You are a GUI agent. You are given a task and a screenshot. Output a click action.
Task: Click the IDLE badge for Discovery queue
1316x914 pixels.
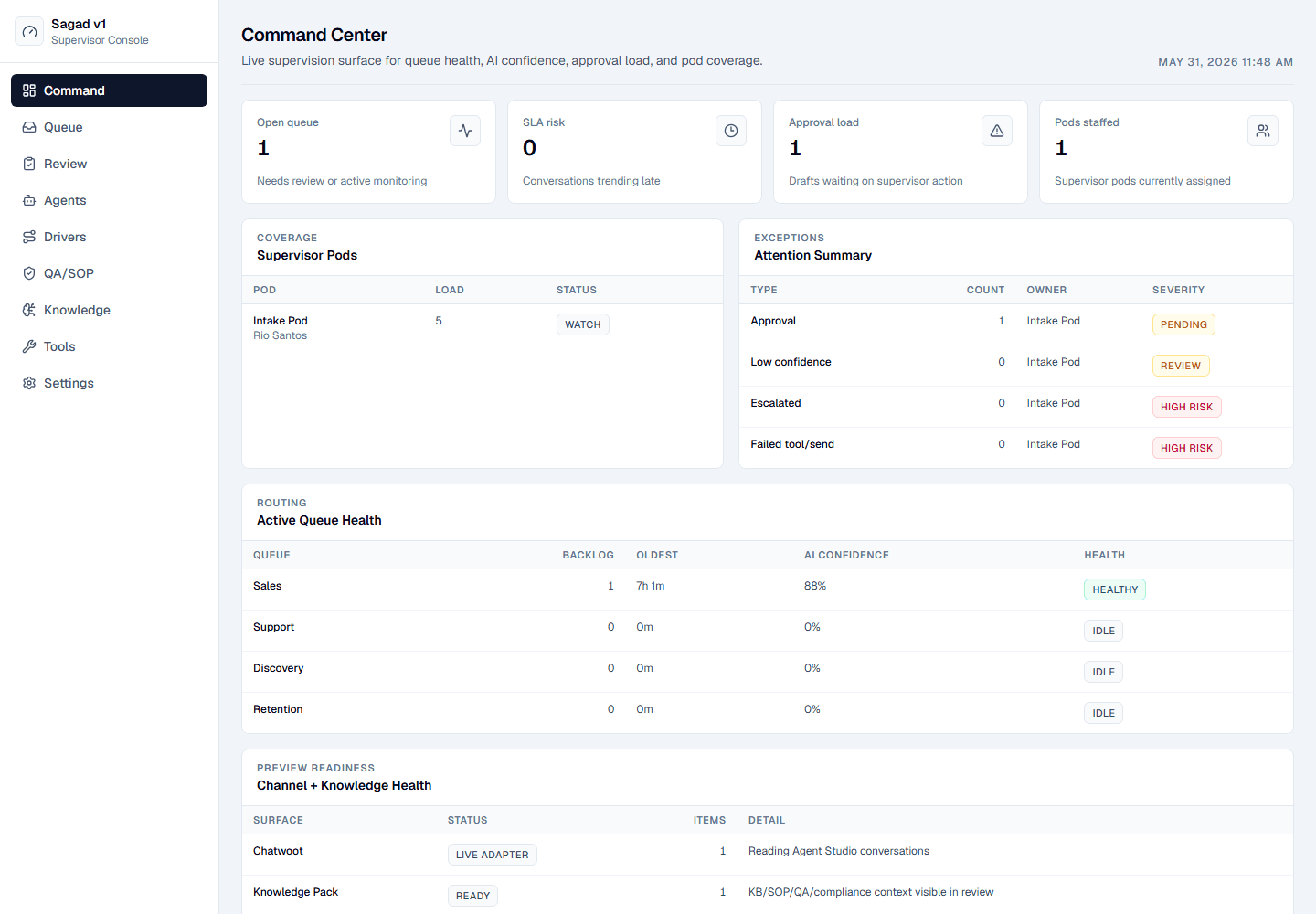[1103, 672]
